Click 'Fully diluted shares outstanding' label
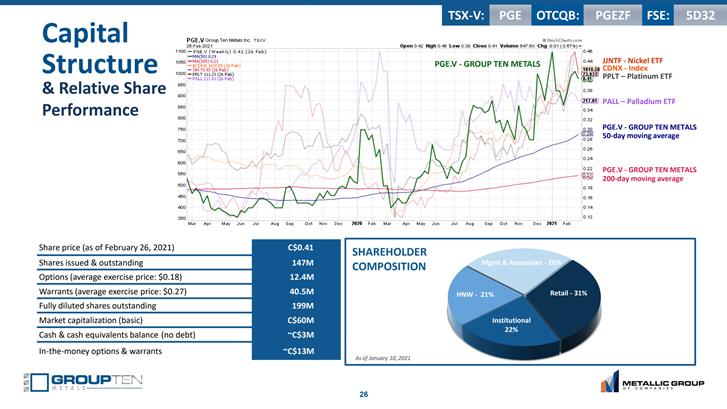 [x=97, y=306]
